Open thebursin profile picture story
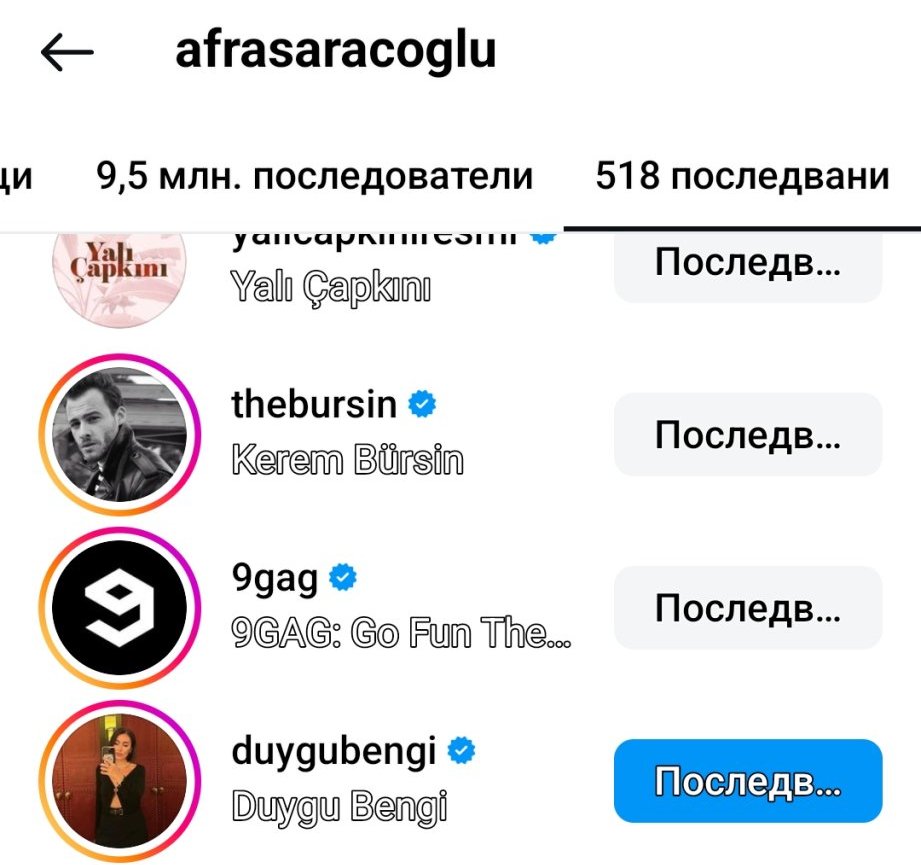921x865 pixels. click(x=120, y=435)
